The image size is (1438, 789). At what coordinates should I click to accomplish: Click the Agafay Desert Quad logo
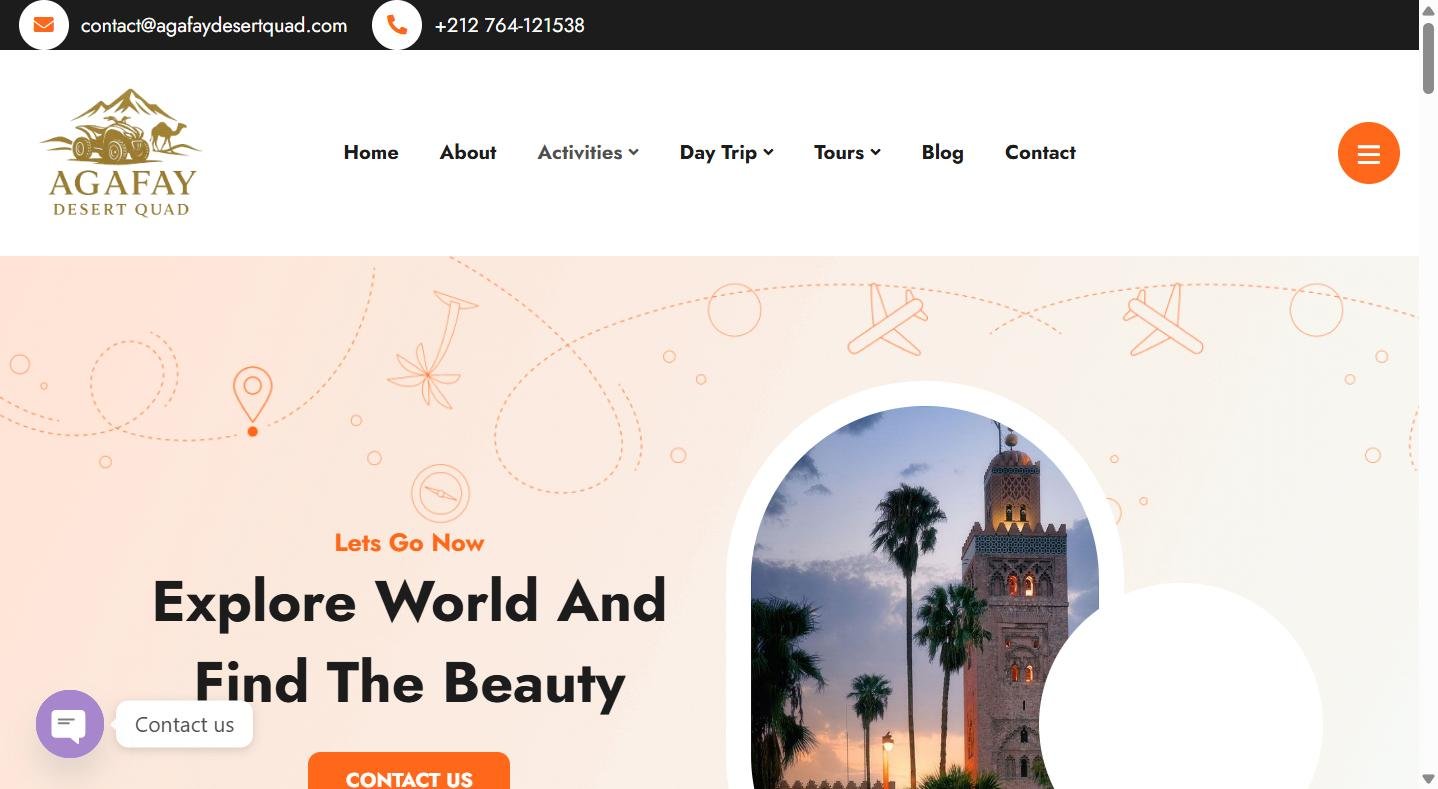tap(120, 152)
